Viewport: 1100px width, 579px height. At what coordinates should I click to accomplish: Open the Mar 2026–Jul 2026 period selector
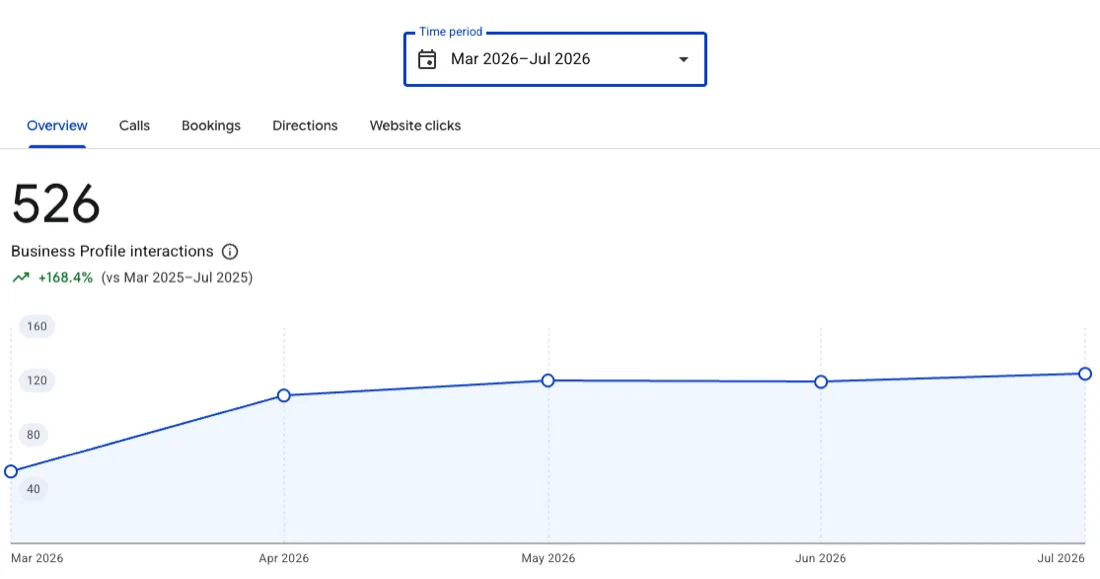click(555, 60)
